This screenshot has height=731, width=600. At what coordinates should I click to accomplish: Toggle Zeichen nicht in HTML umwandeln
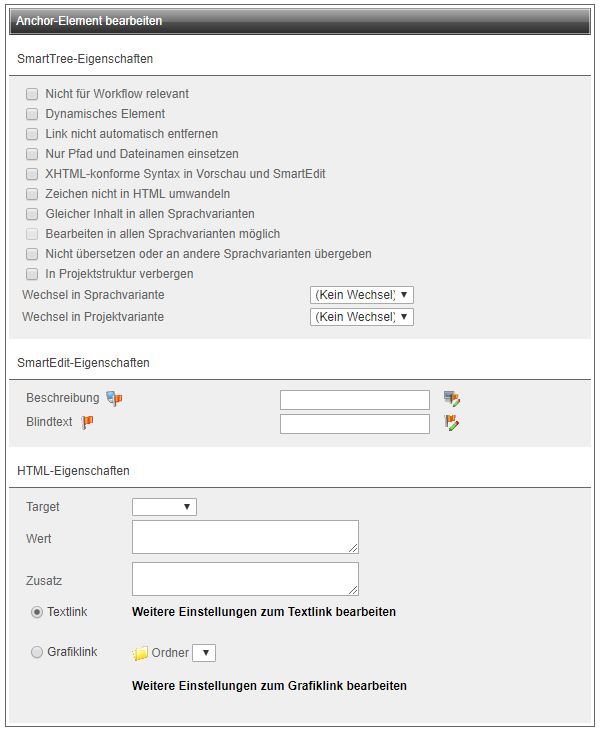[x=32, y=194]
